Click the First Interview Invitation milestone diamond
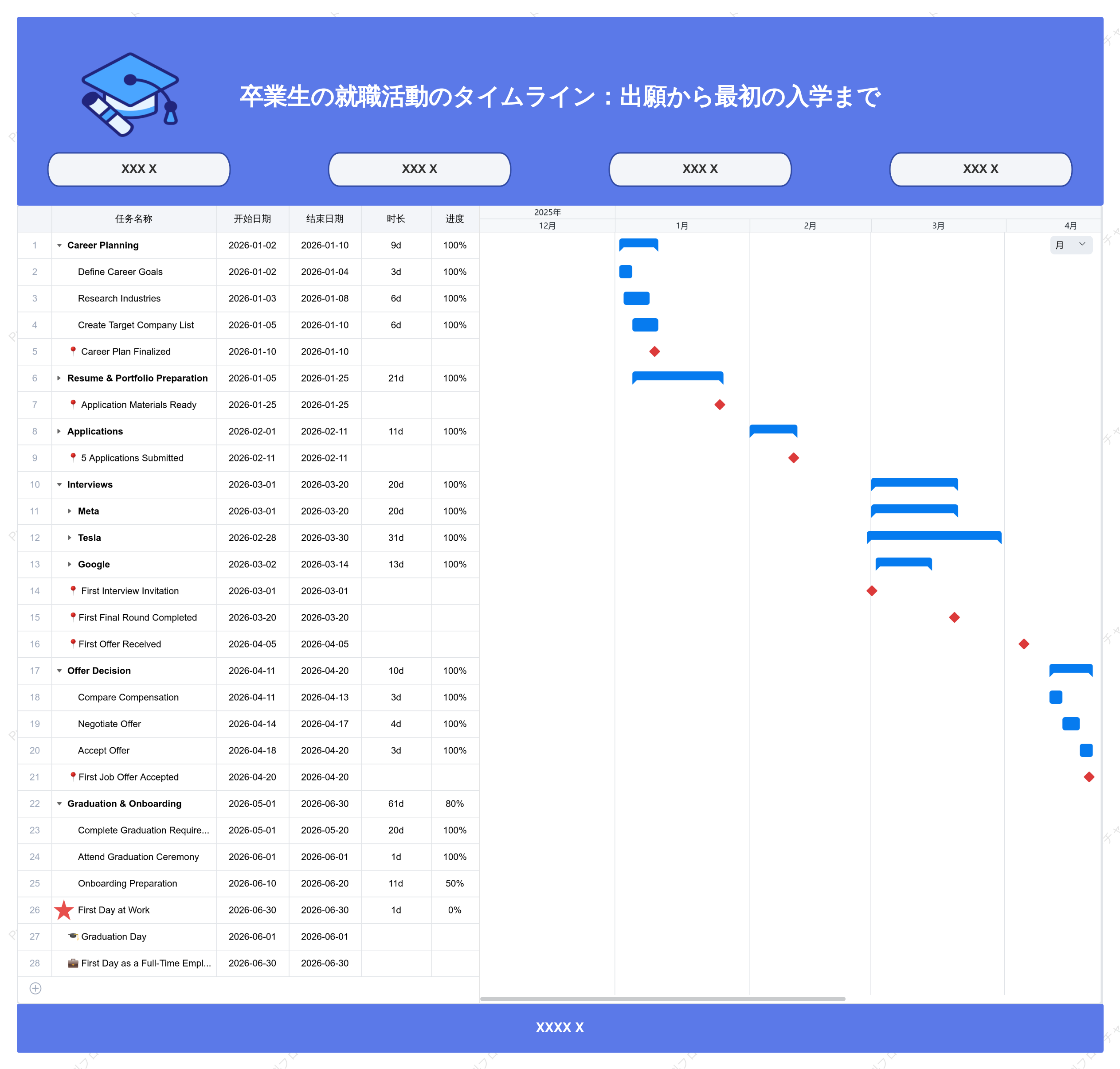1120x1069 pixels. coord(872,591)
